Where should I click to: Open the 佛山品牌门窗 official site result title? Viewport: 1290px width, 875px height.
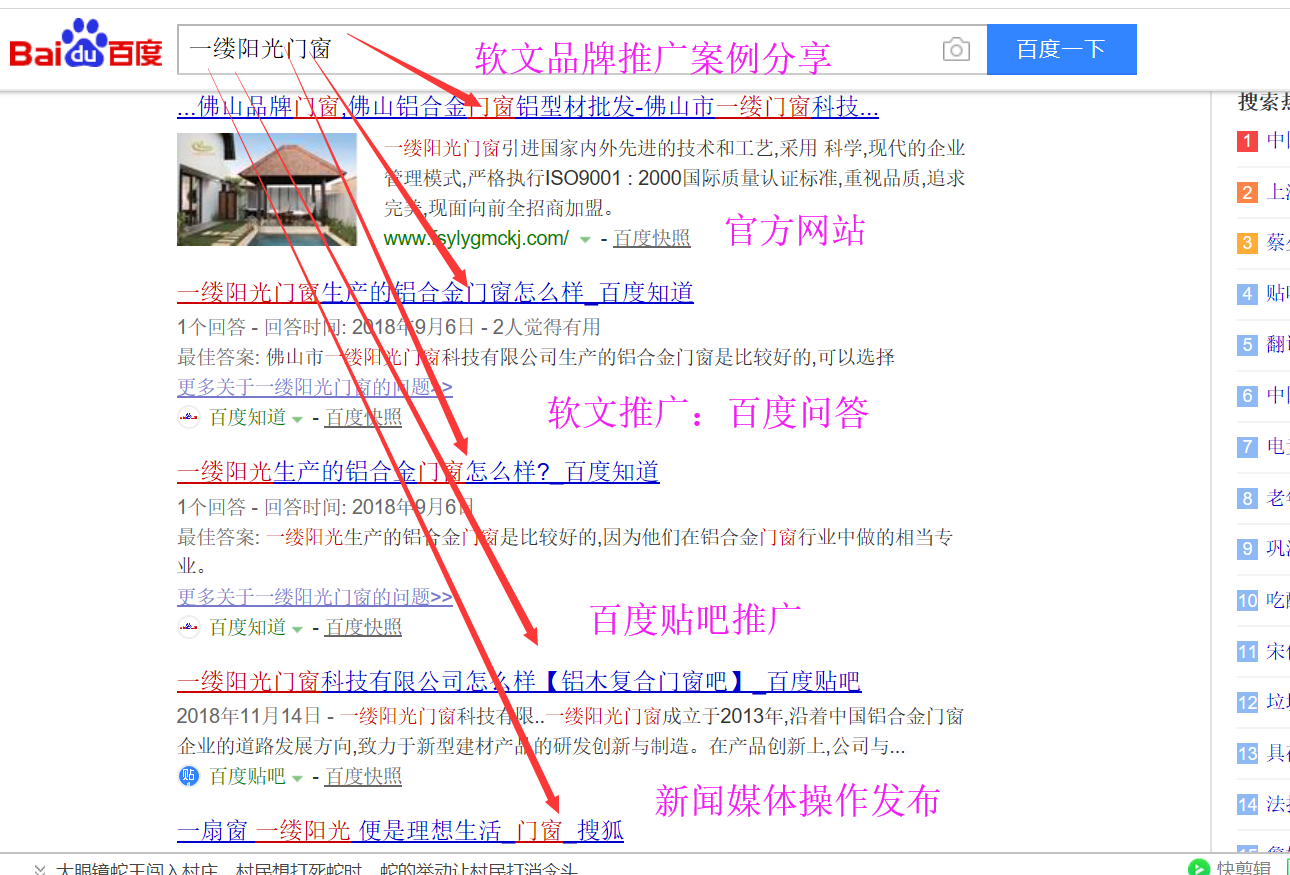(x=528, y=106)
